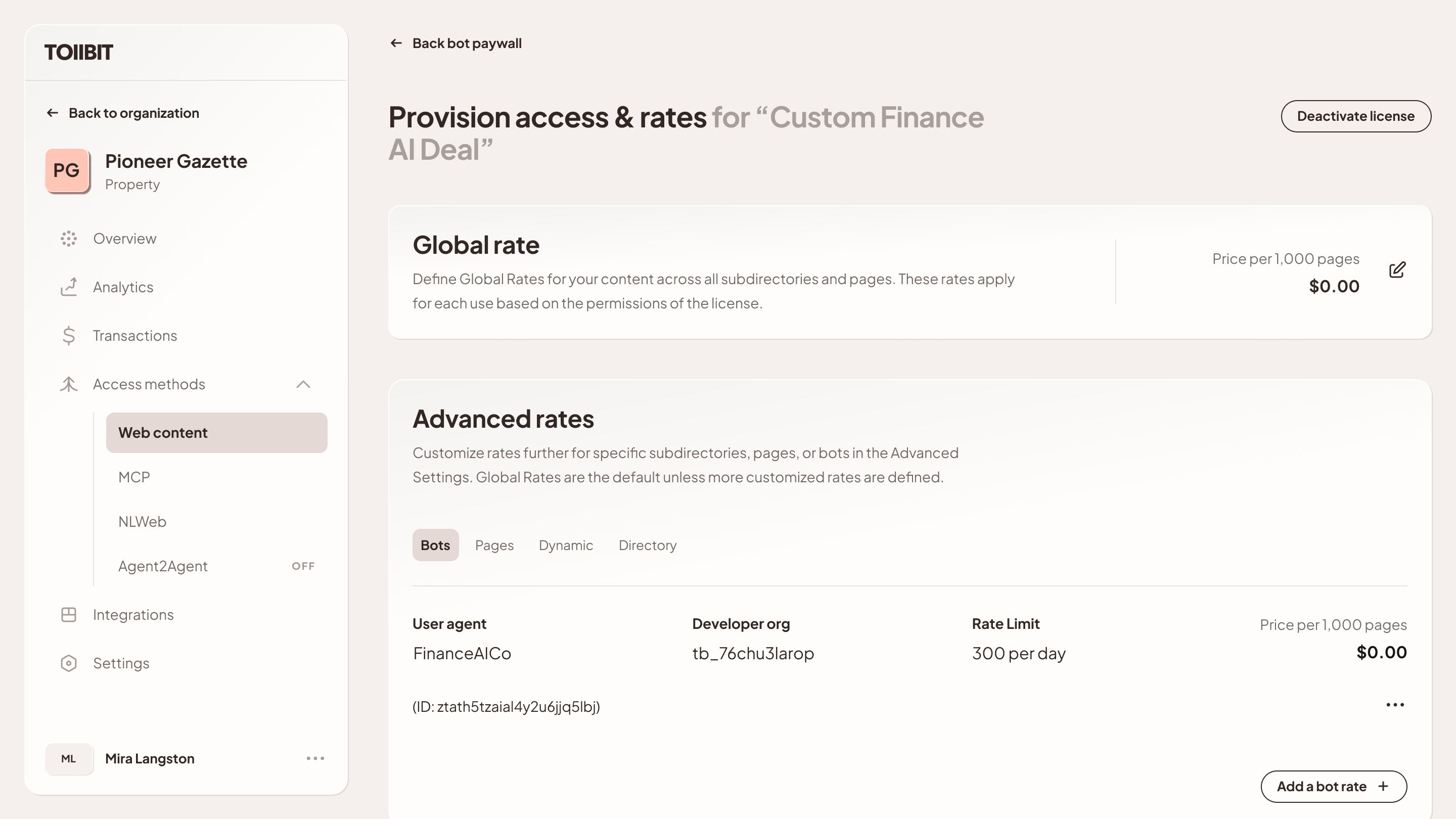Image resolution: width=1456 pixels, height=819 pixels.
Task: Open Mira Langston's account options menu
Action: pos(314,758)
